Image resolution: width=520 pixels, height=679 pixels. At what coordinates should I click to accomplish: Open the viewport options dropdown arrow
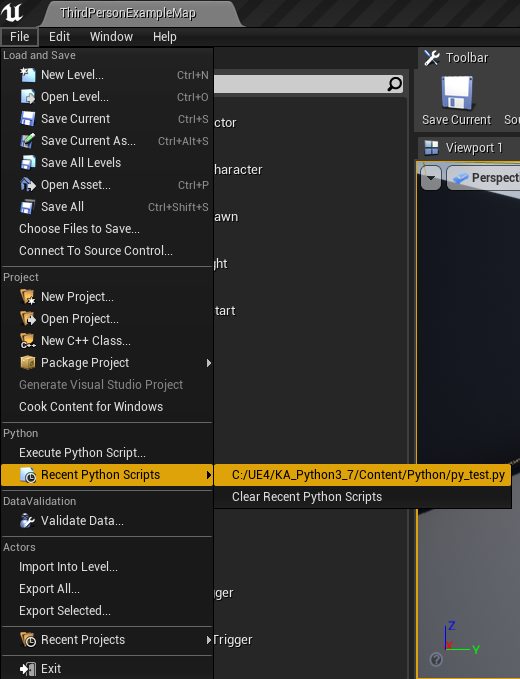click(x=431, y=178)
